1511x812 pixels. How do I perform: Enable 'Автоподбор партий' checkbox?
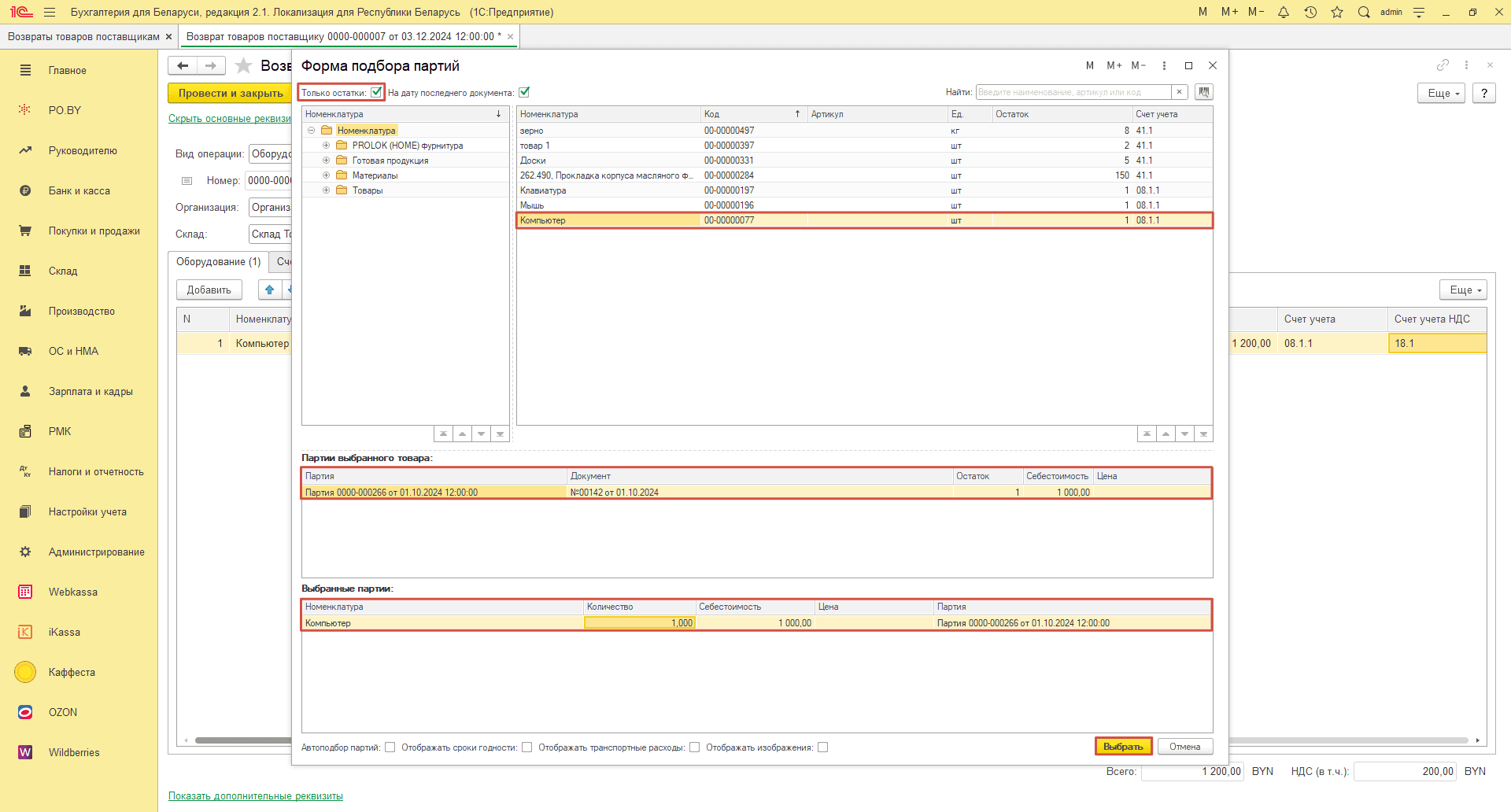pyautogui.click(x=390, y=747)
